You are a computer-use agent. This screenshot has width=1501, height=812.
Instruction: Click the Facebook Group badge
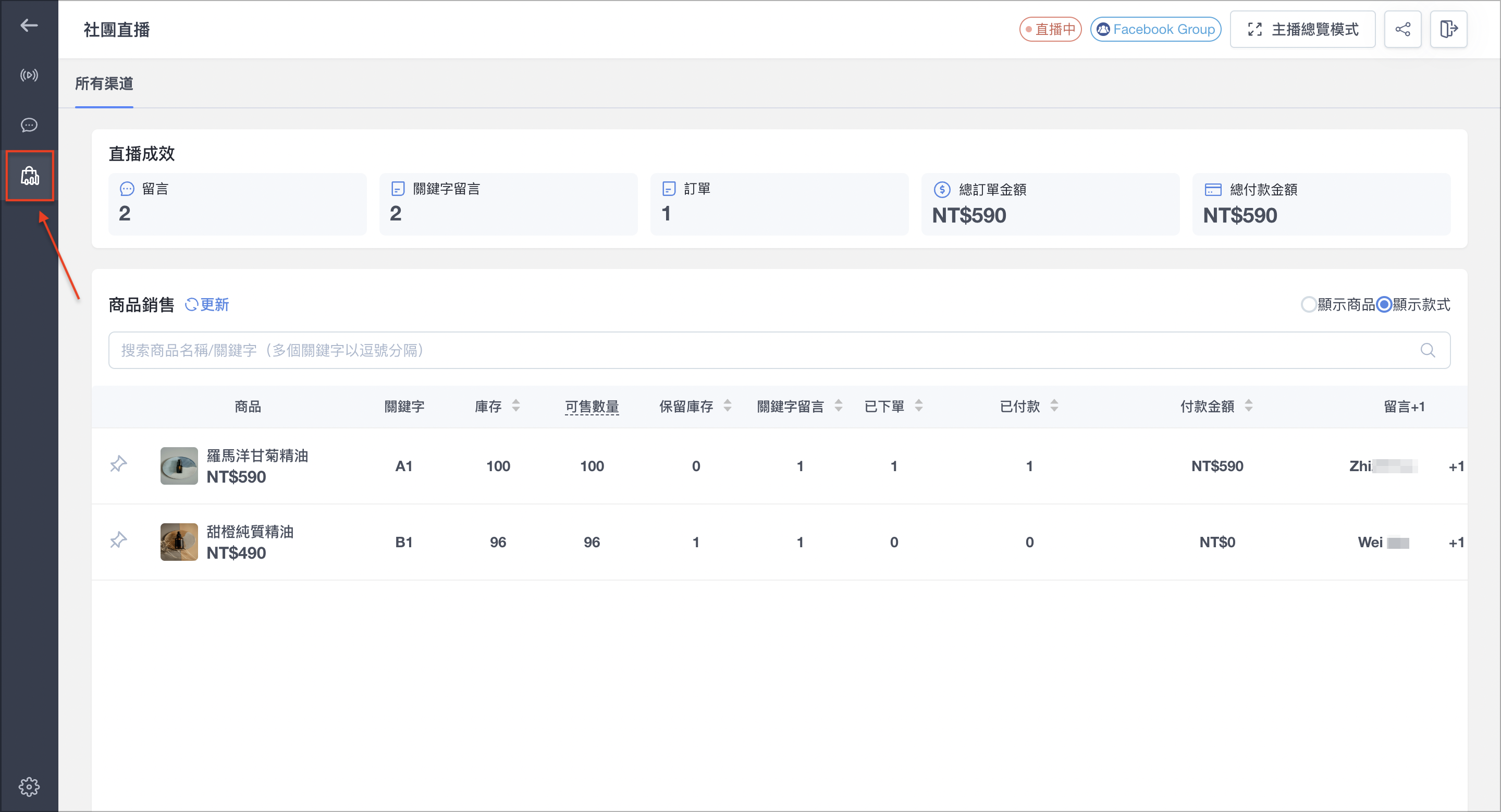tap(1155, 29)
